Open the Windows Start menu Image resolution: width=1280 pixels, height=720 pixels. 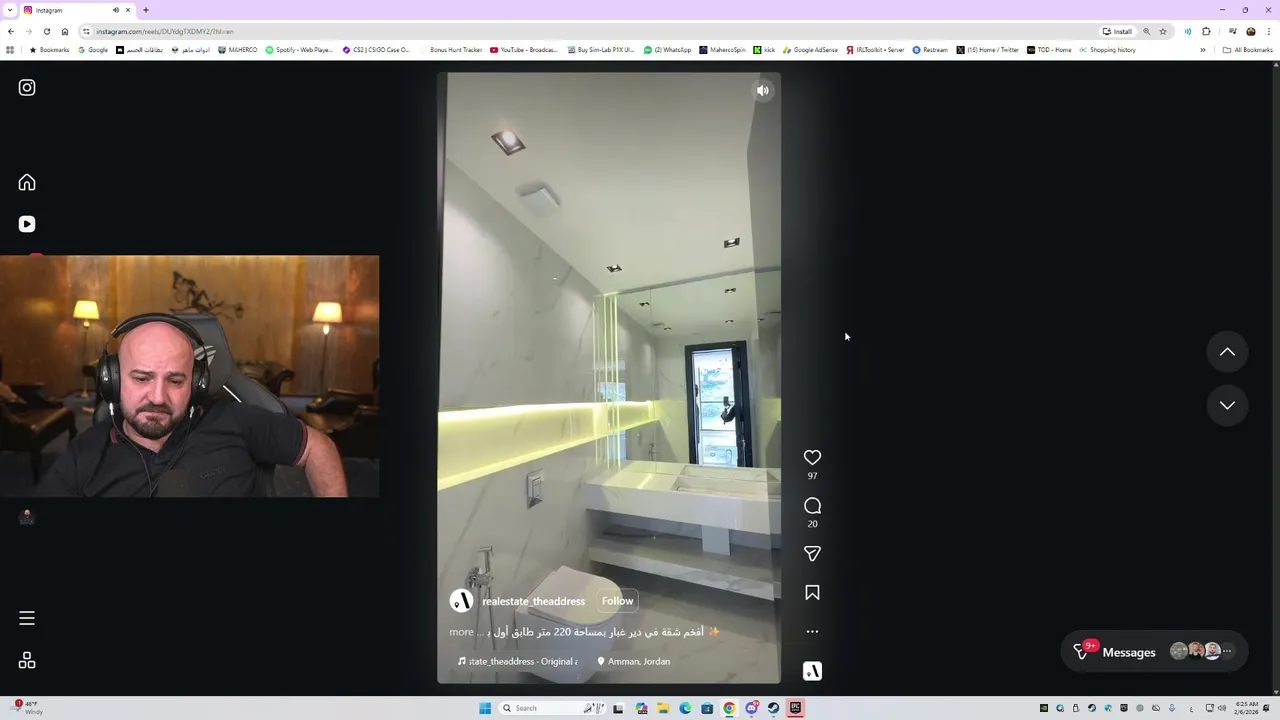[485, 708]
